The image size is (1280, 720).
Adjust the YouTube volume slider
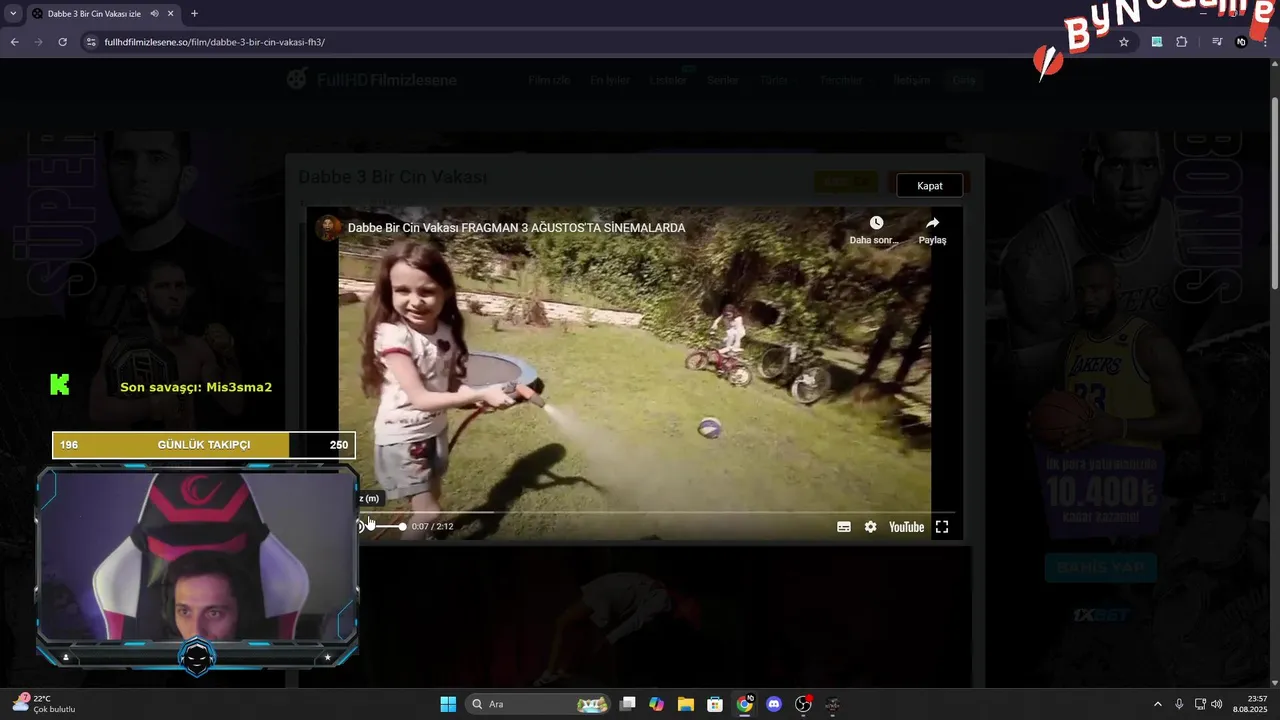tap(386, 526)
